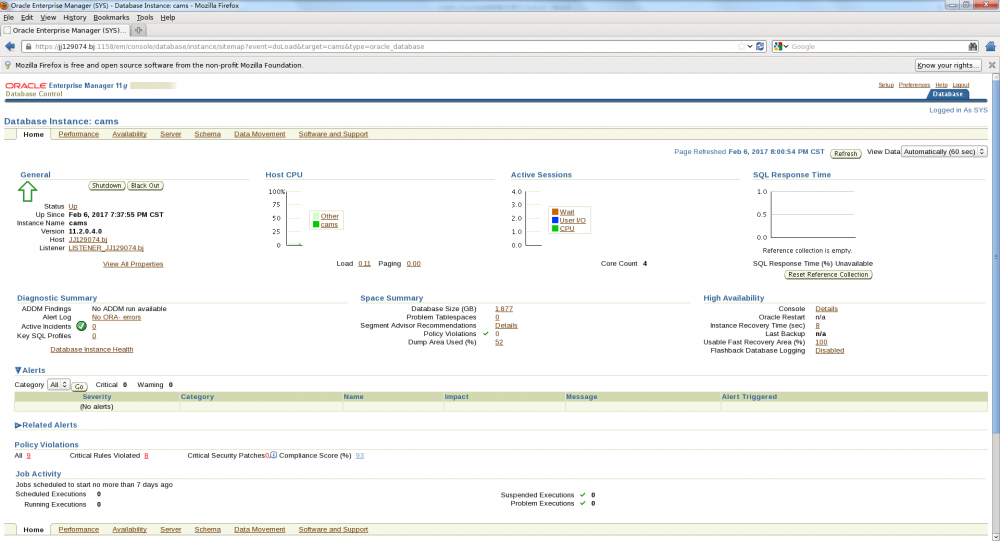Image resolution: width=1000 pixels, height=541 pixels.
Task: Open the Bookmarks menu
Action: point(111,17)
